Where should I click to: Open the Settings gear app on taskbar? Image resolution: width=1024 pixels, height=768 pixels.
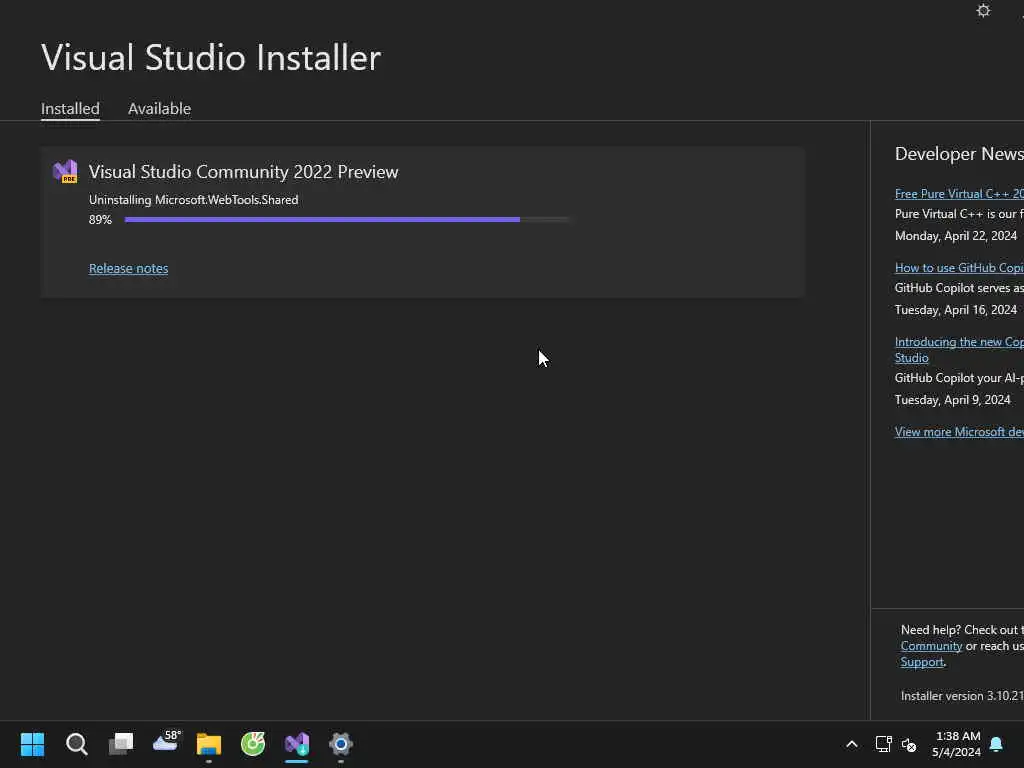(x=341, y=744)
